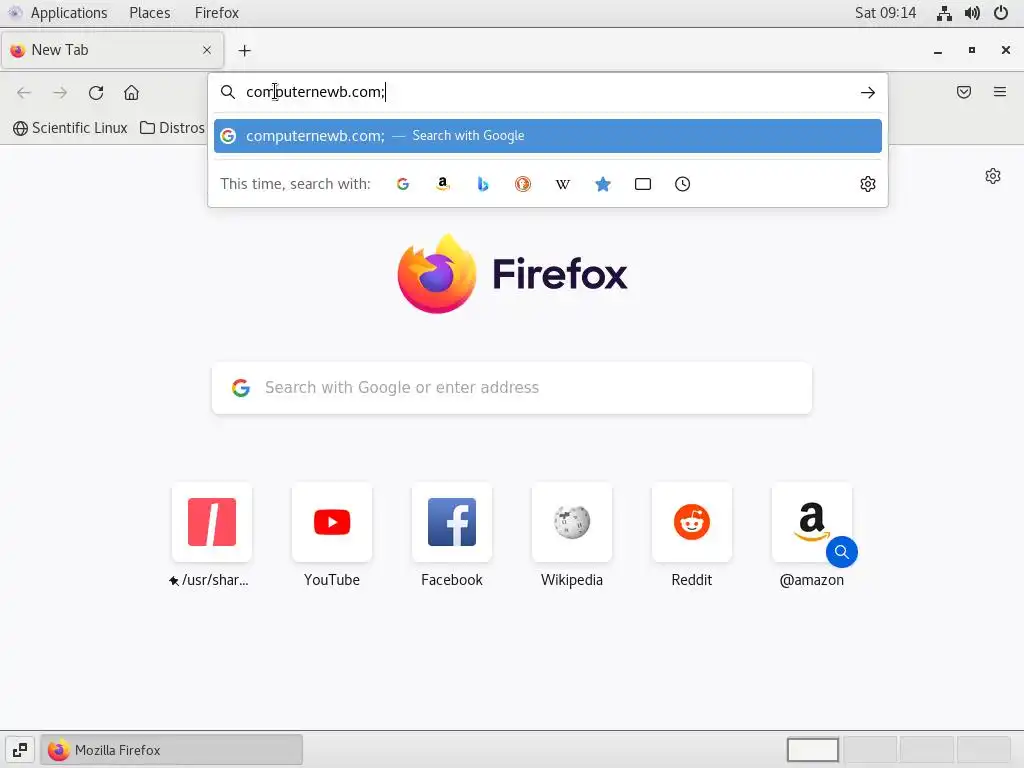Open search settings gear in dropdown
This screenshot has height=768, width=1024.
(x=867, y=184)
